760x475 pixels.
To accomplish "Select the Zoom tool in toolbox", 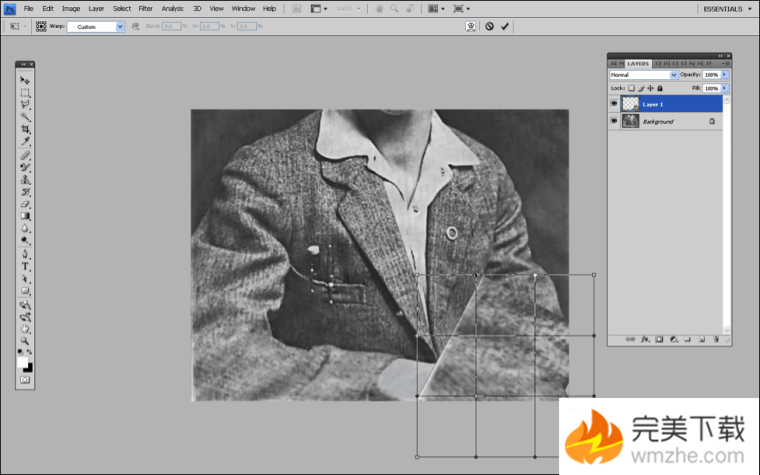I will coord(25,341).
